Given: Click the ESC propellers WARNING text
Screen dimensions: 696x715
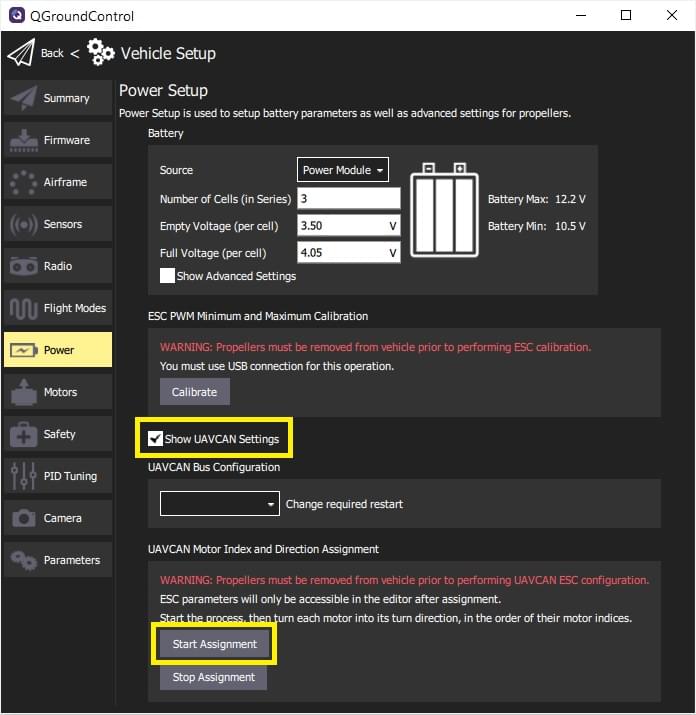Looking at the screenshot, I should pyautogui.click(x=375, y=347).
